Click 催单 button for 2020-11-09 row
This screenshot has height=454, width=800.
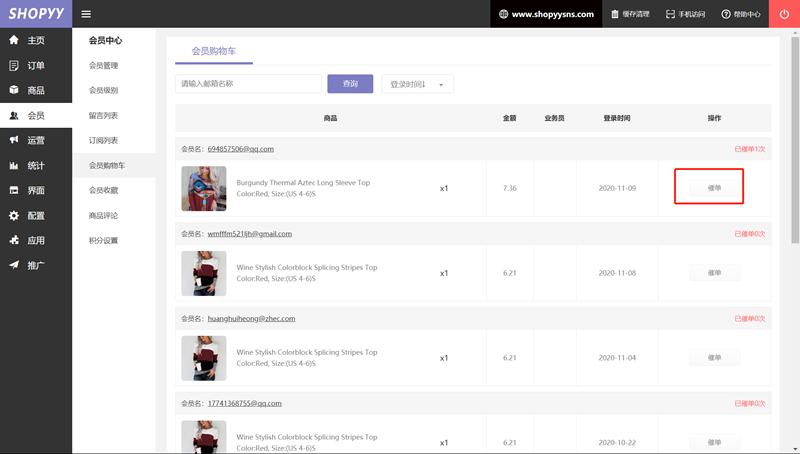(x=714, y=188)
